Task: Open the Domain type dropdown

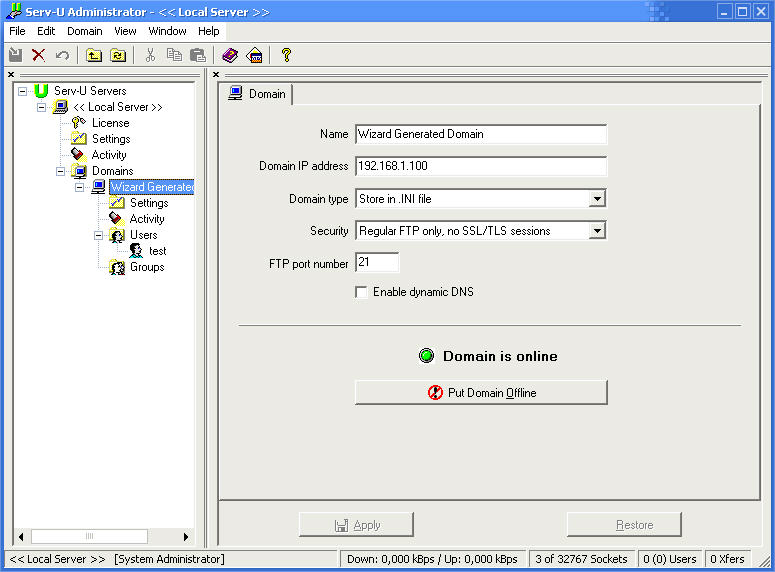Action: click(x=597, y=199)
